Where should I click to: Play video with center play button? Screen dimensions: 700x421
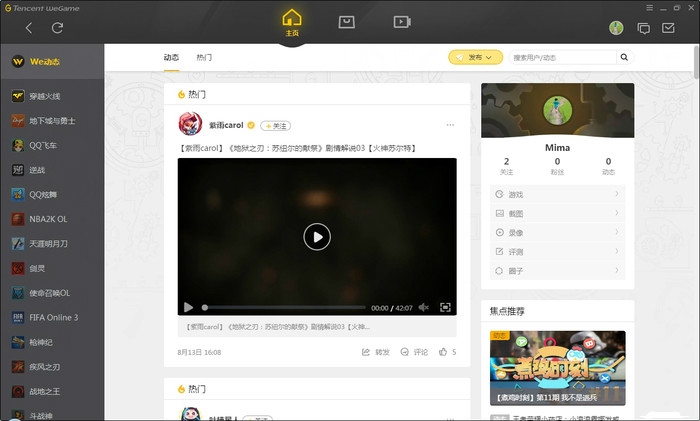(317, 237)
